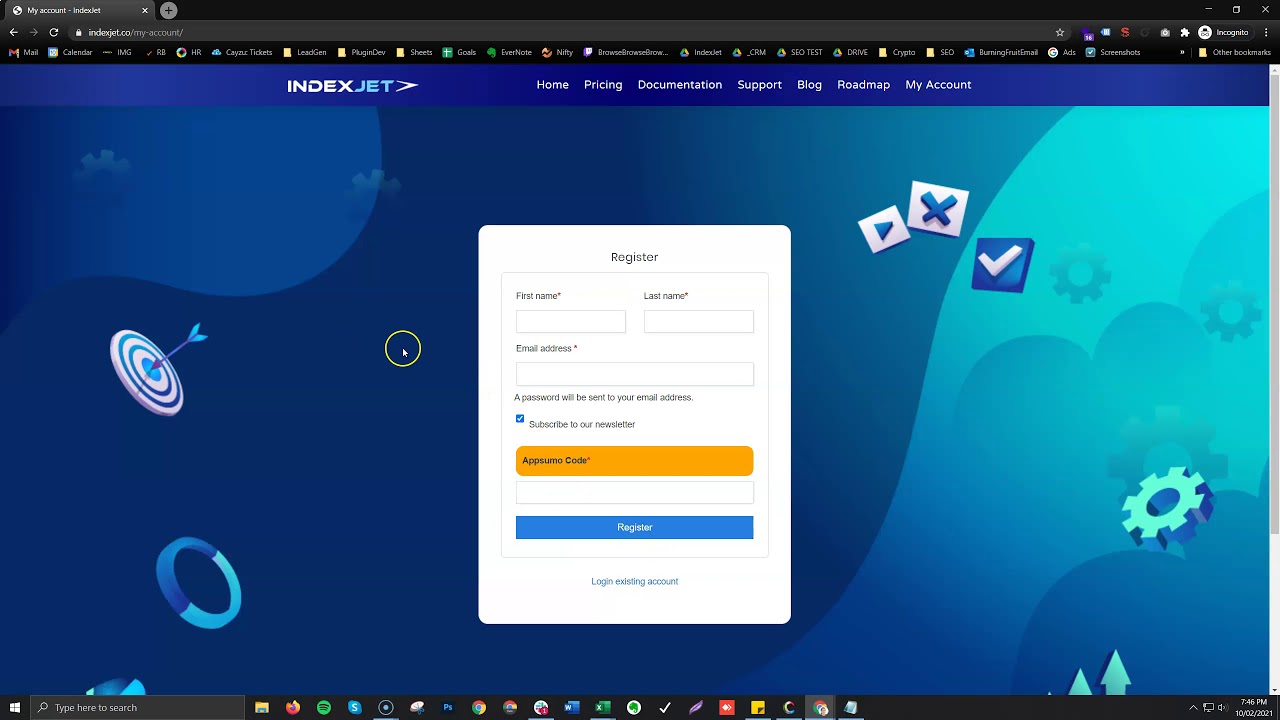Uncheck Subscribe to our newsletter
Image resolution: width=1280 pixels, height=720 pixels.
coord(520,419)
